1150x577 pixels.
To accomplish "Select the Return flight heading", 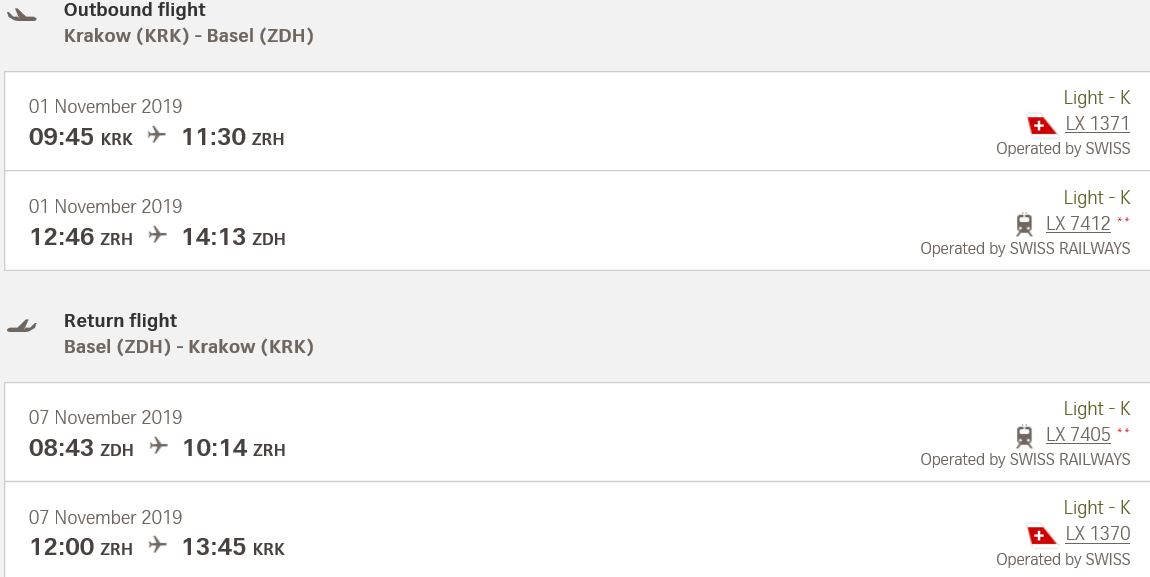I will coord(121,321).
